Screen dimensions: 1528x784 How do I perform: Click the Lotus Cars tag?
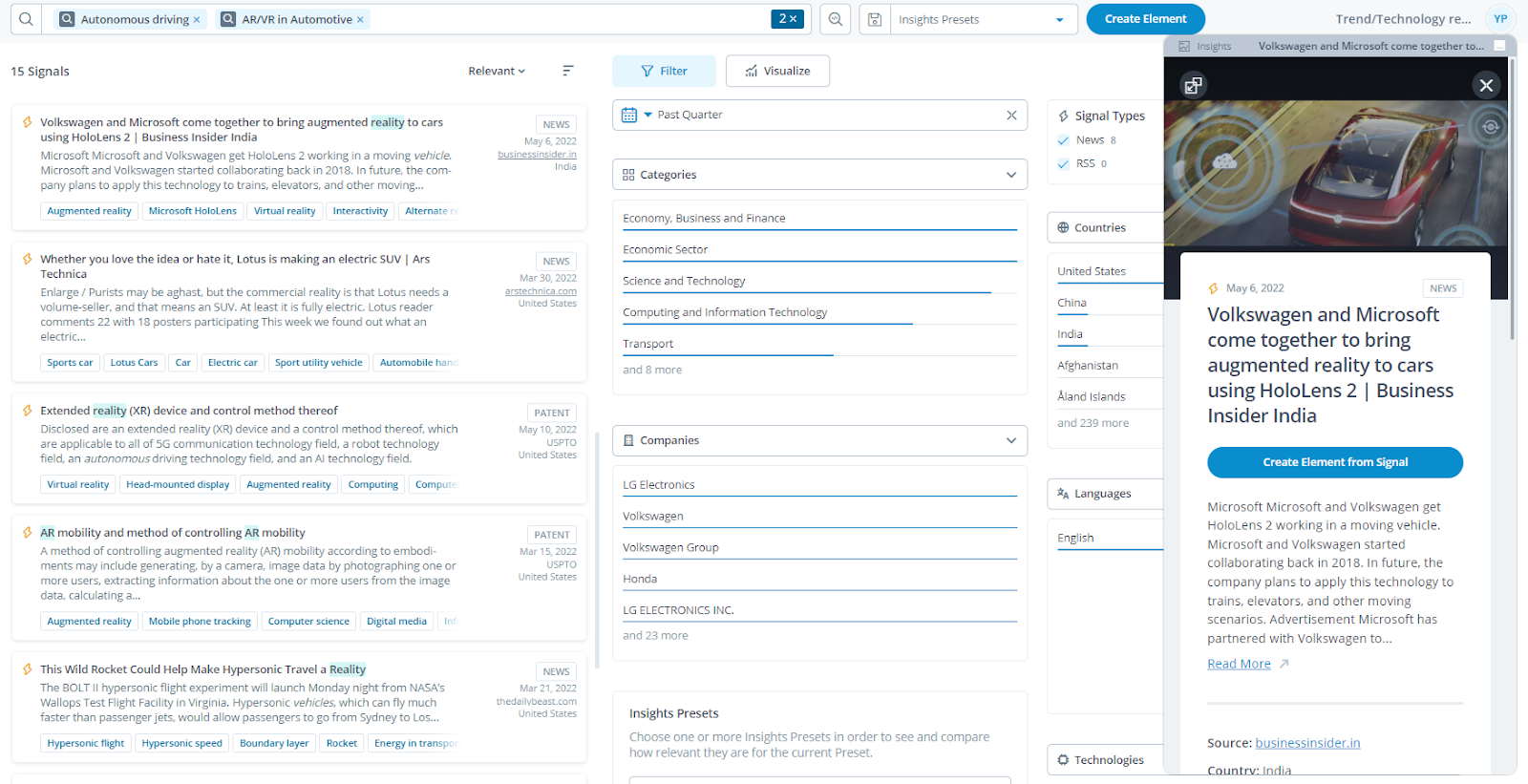point(134,363)
